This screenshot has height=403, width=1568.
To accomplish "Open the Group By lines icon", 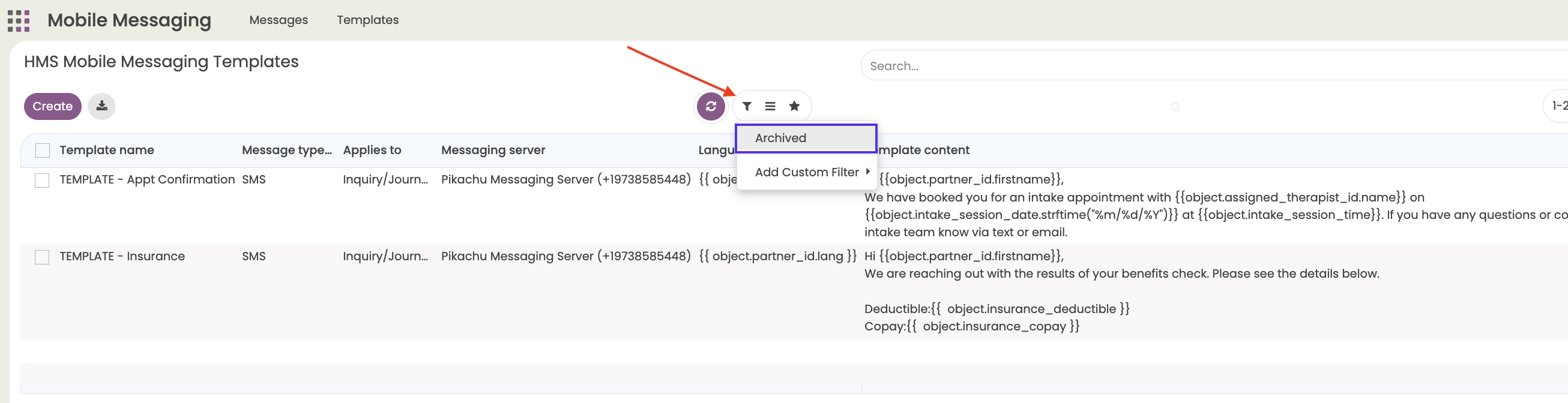I will tap(770, 106).
